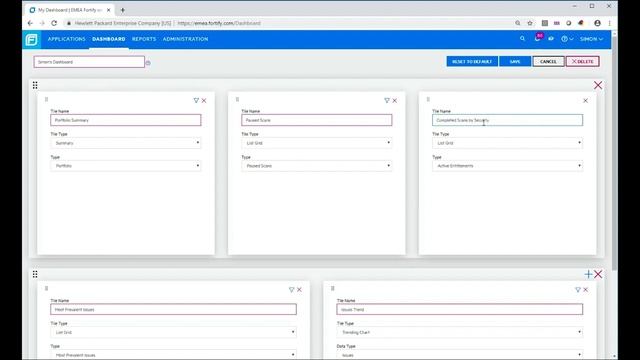This screenshot has width=640, height=360.
Task: Cancel dashboard editing
Action: point(548,62)
